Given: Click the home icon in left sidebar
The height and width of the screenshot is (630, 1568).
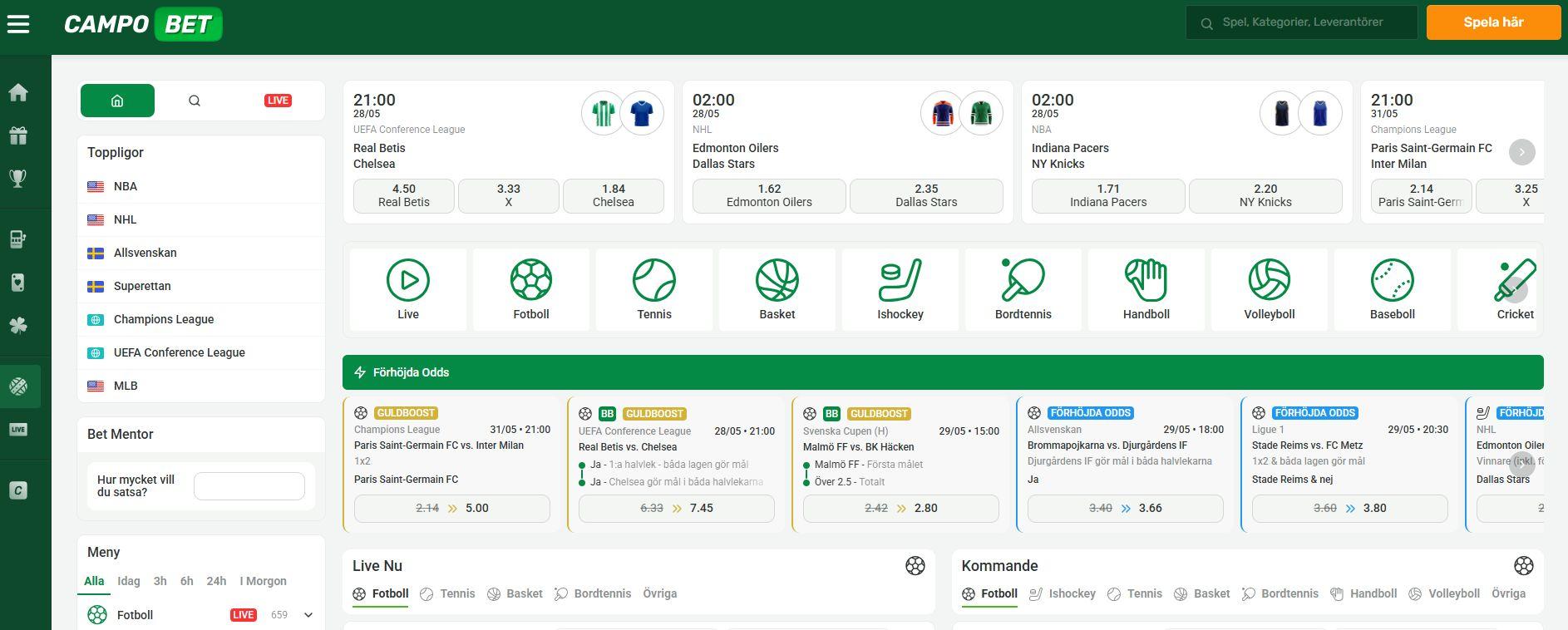Looking at the screenshot, I should [x=18, y=92].
